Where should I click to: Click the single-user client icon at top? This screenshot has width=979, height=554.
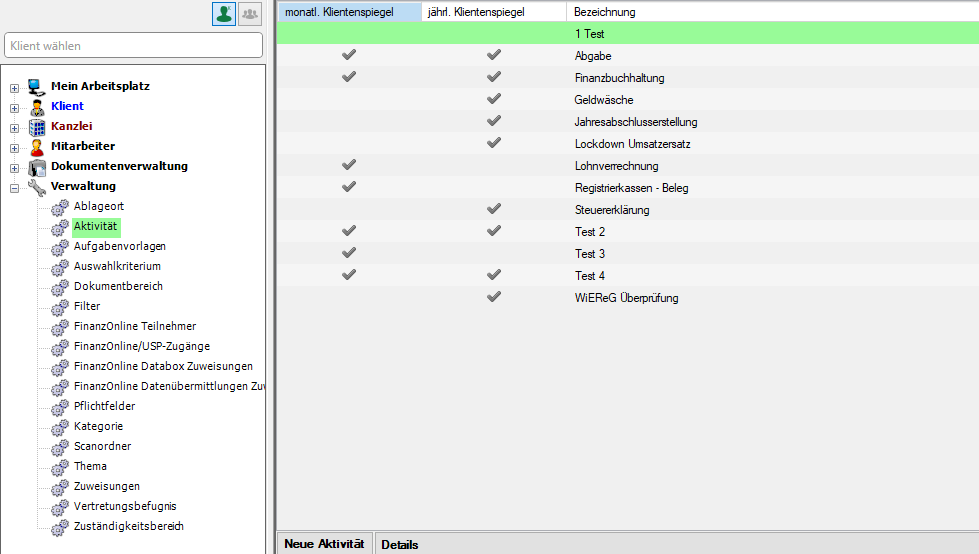pyautogui.click(x=224, y=14)
